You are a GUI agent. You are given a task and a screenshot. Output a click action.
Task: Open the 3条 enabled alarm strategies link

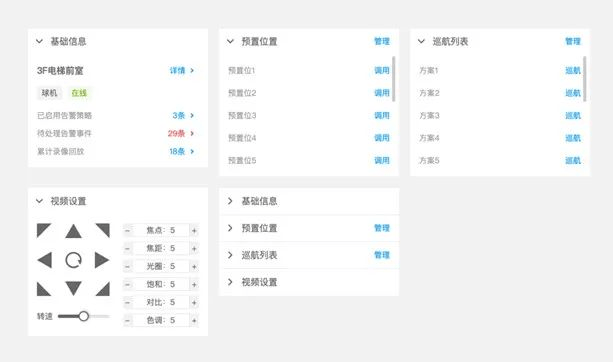tap(183, 115)
